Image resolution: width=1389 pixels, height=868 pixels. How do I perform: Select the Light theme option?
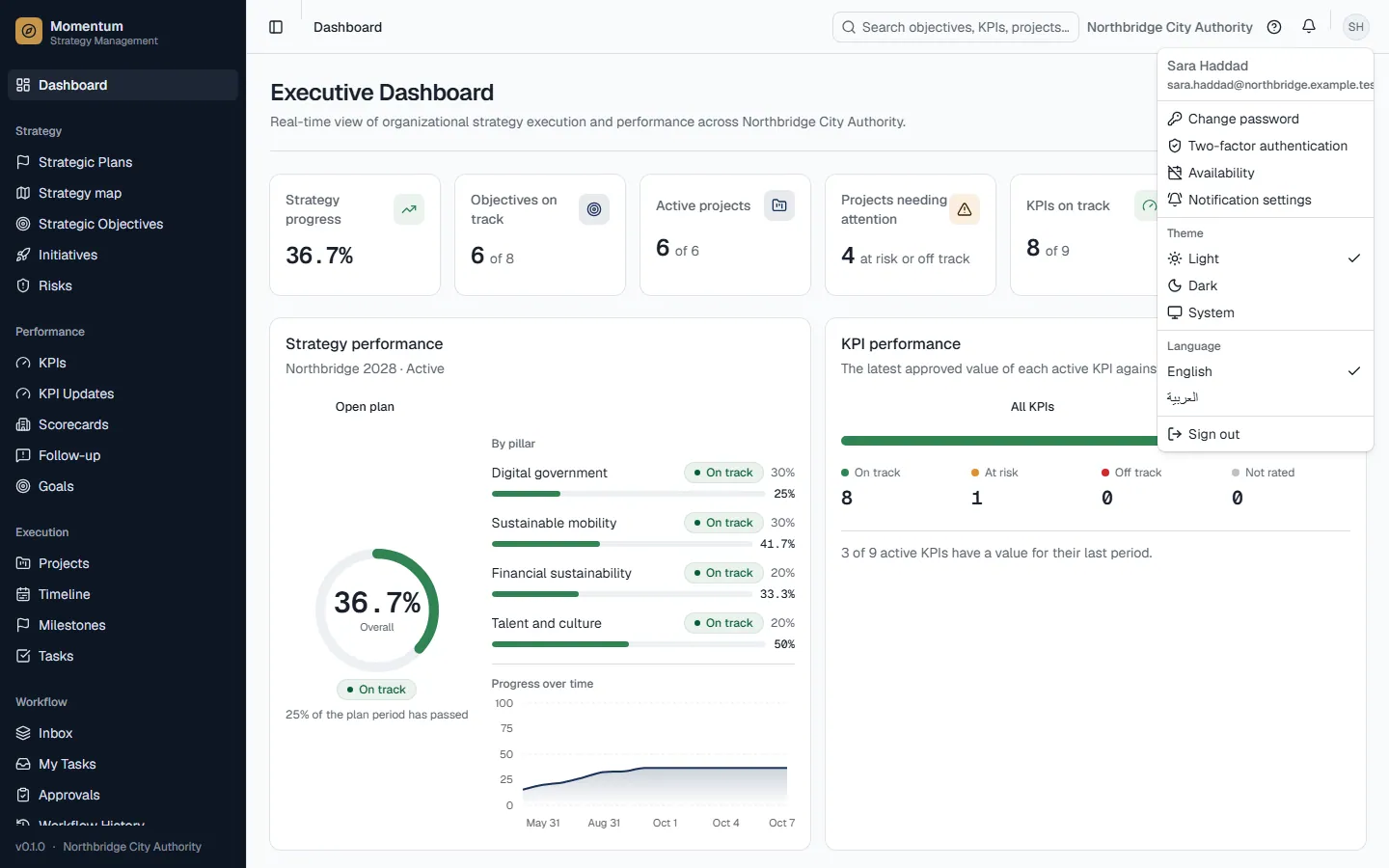(1265, 258)
